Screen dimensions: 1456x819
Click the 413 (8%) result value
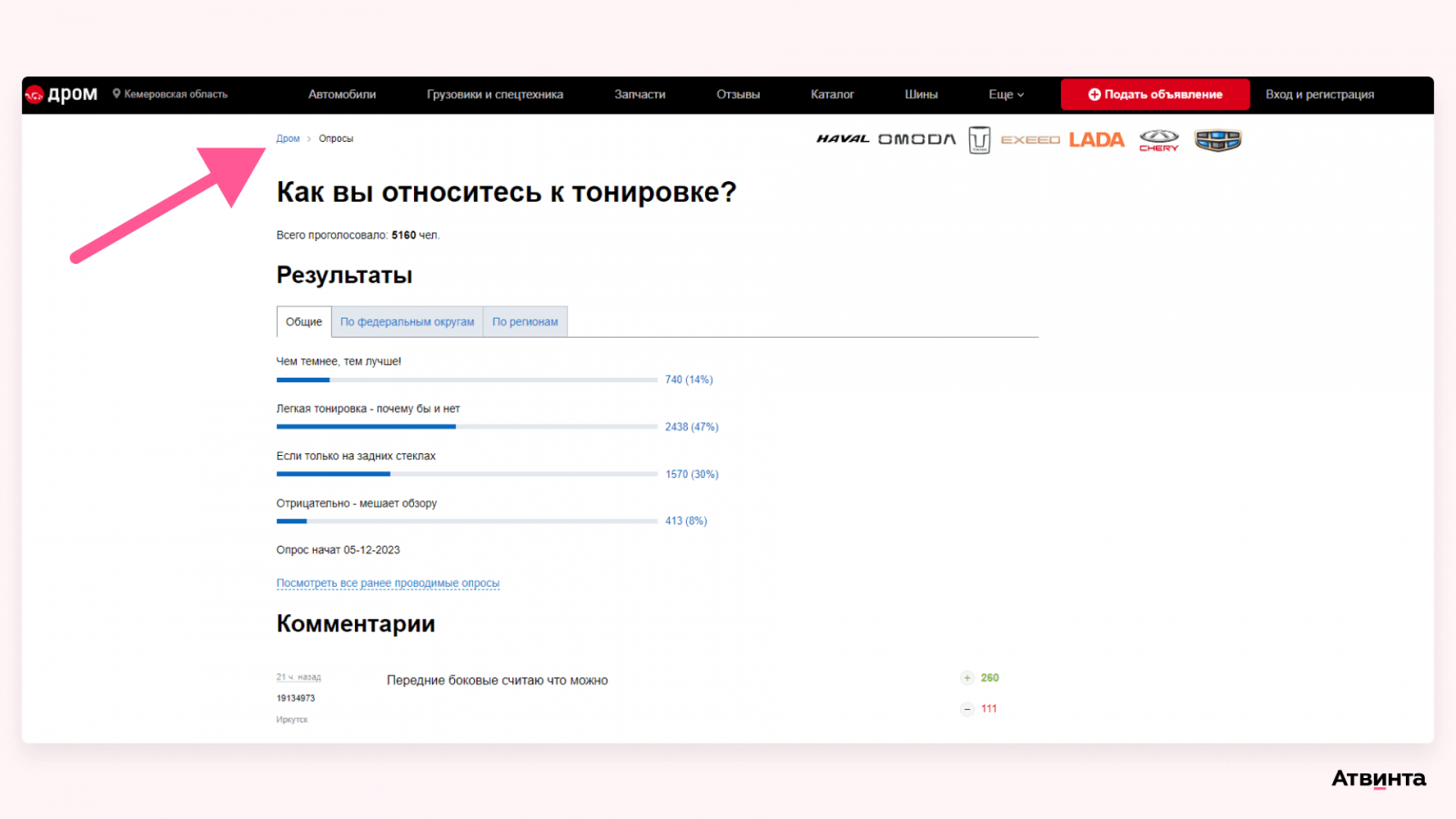(x=686, y=521)
